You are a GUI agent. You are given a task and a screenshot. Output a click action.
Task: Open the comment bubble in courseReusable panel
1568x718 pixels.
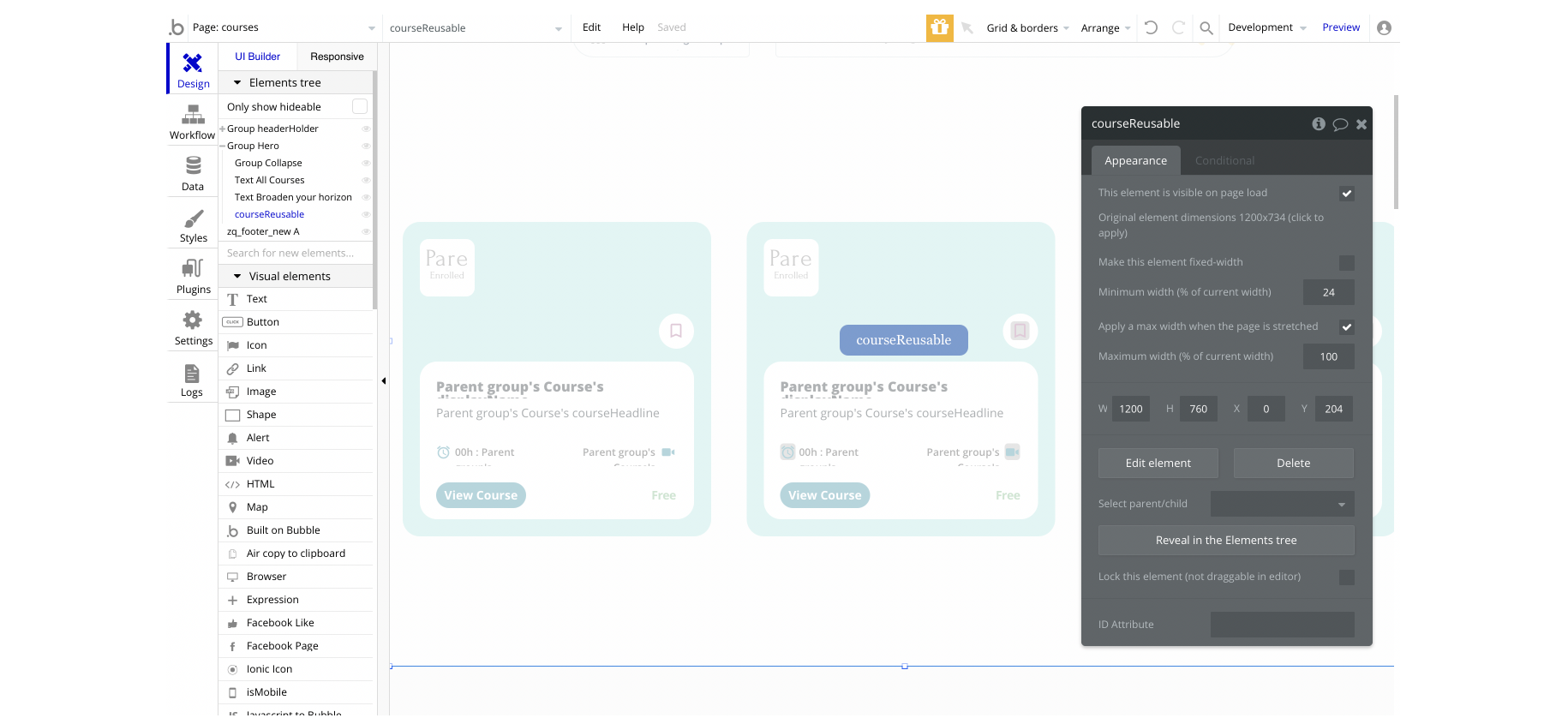tap(1340, 124)
